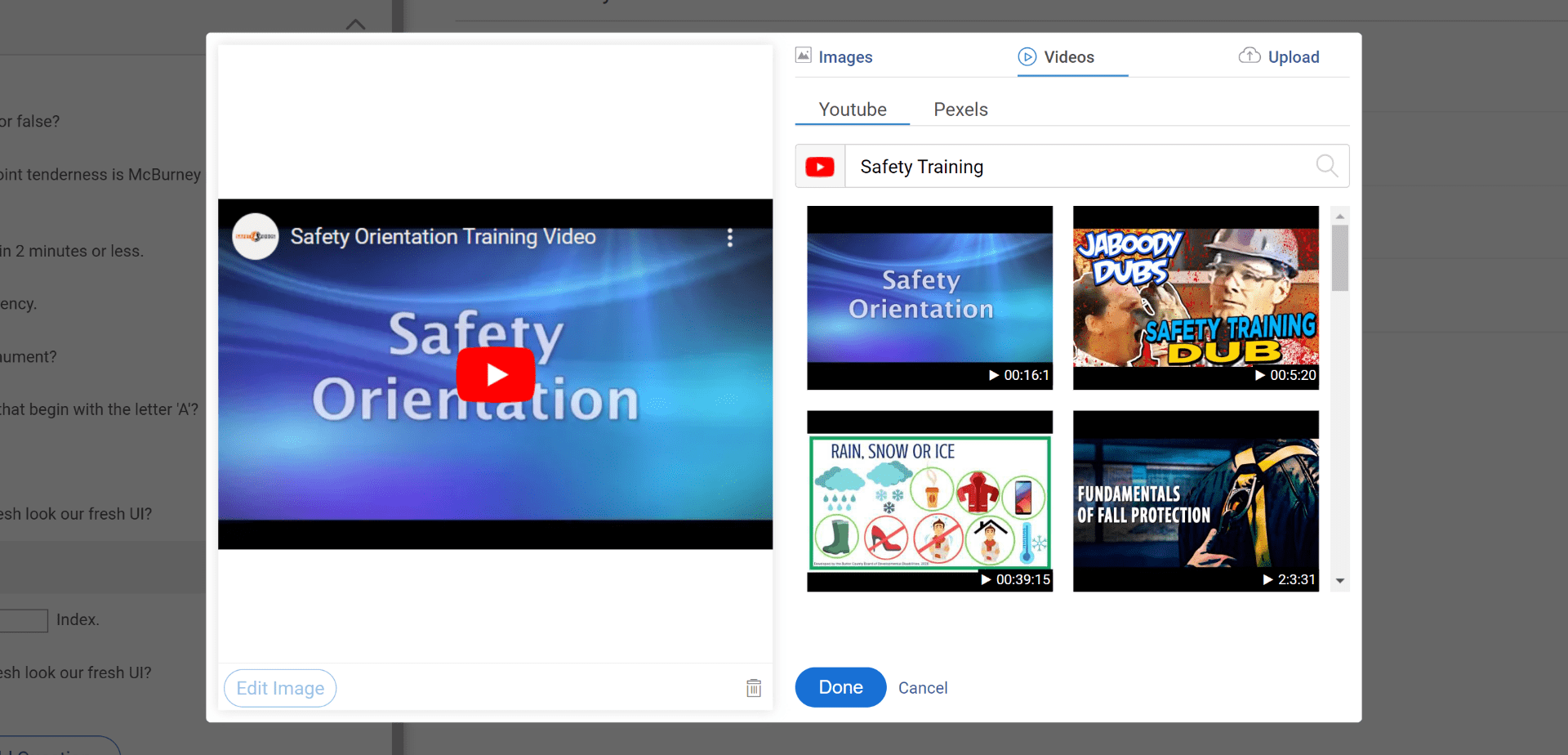Delete media using the trash icon
This screenshot has width=1568, height=755.
754,688
